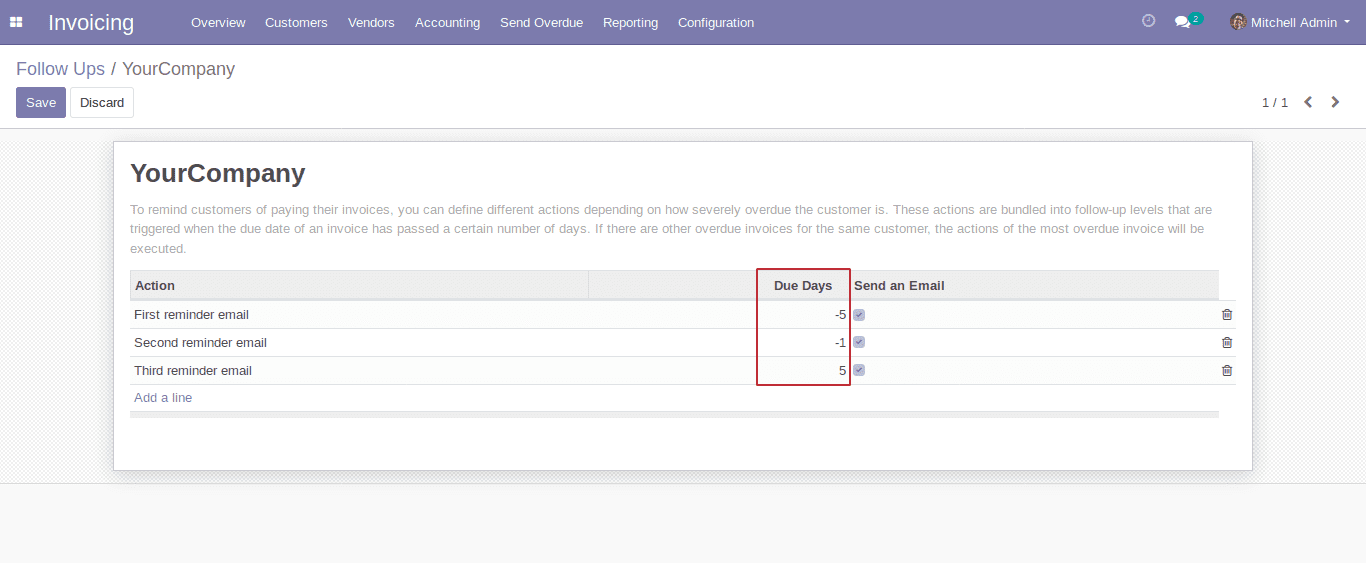The width and height of the screenshot is (1366, 563).
Task: Open the Configuration menu
Action: point(716,22)
